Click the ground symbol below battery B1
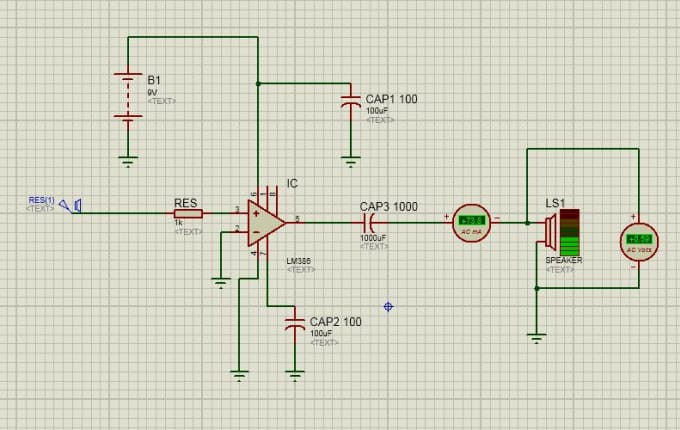The height and width of the screenshot is (430, 680). click(x=128, y=162)
